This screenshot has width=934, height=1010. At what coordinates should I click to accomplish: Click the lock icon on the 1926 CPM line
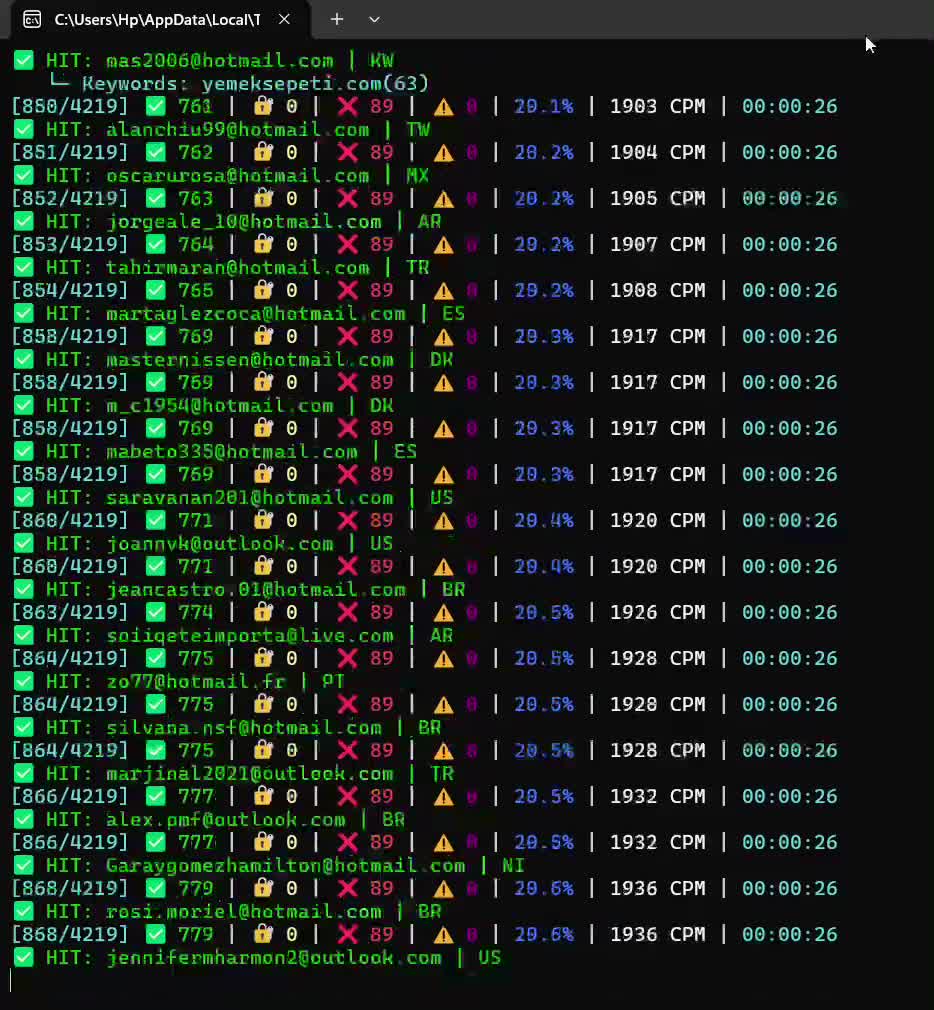tap(263, 612)
